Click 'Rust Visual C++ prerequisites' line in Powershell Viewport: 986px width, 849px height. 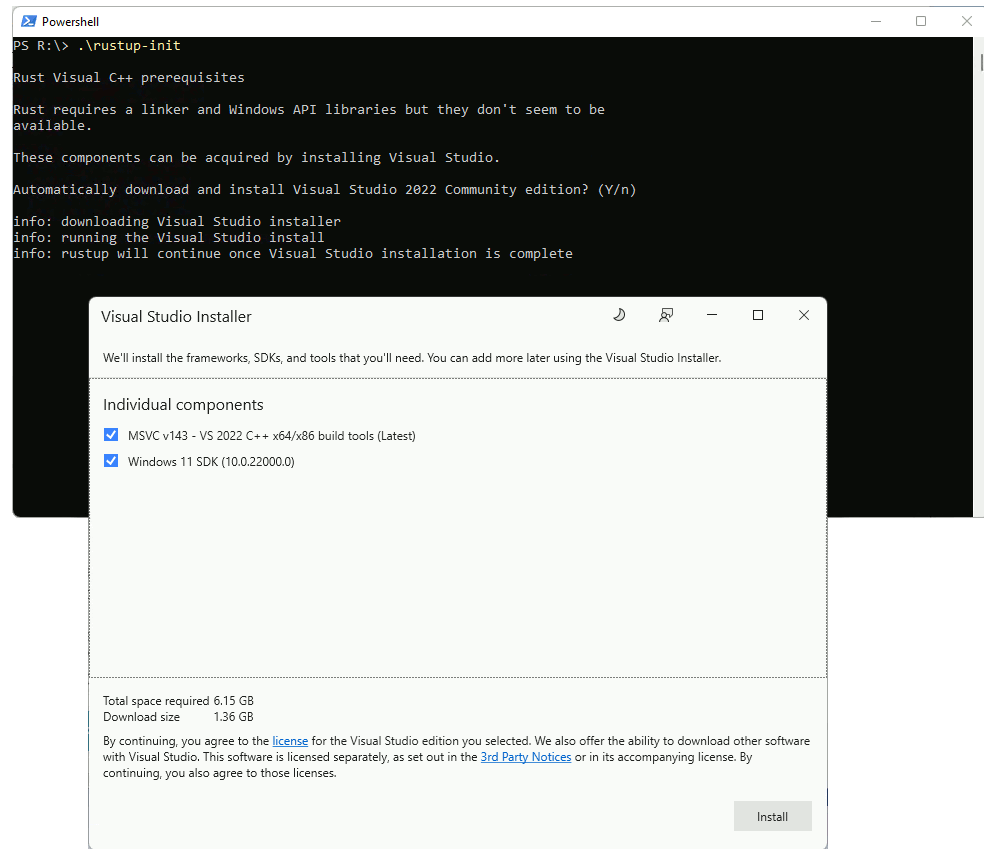click(129, 77)
